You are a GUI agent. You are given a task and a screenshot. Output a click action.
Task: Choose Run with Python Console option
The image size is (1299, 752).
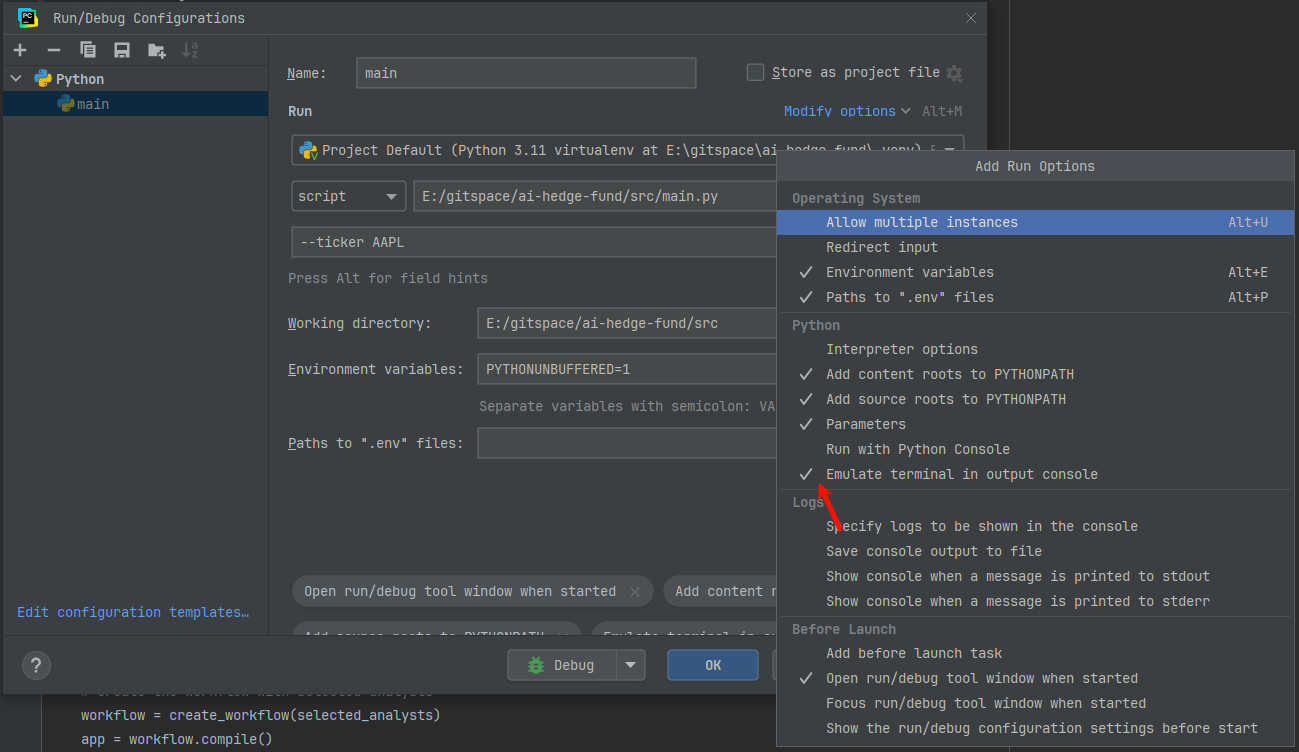pyautogui.click(x=1035, y=449)
